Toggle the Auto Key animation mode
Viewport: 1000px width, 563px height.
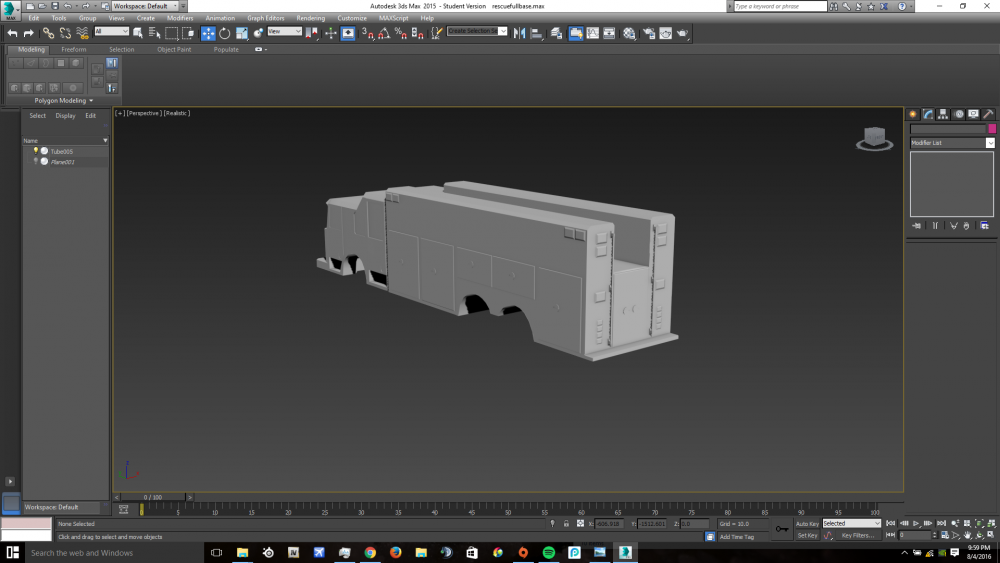pyautogui.click(x=807, y=523)
